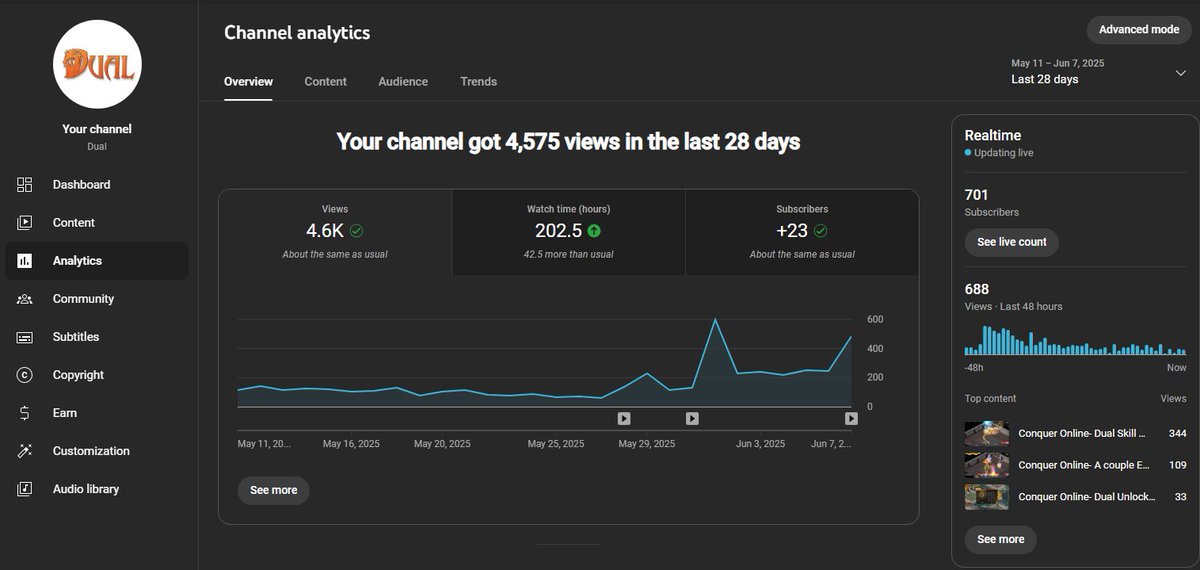Open Earn in the sidebar menu
1200x570 pixels.
tap(96, 413)
